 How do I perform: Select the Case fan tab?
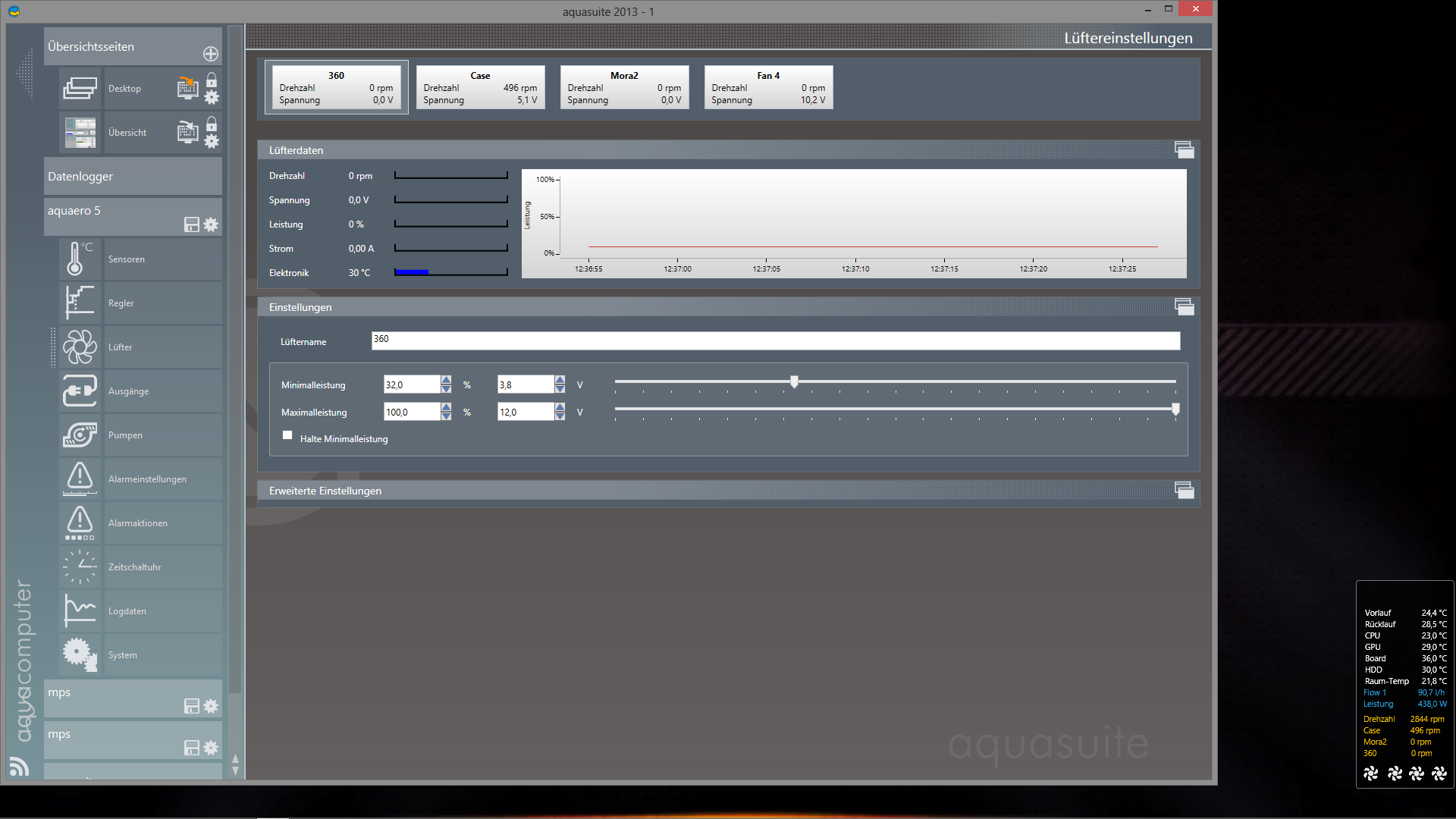point(480,87)
